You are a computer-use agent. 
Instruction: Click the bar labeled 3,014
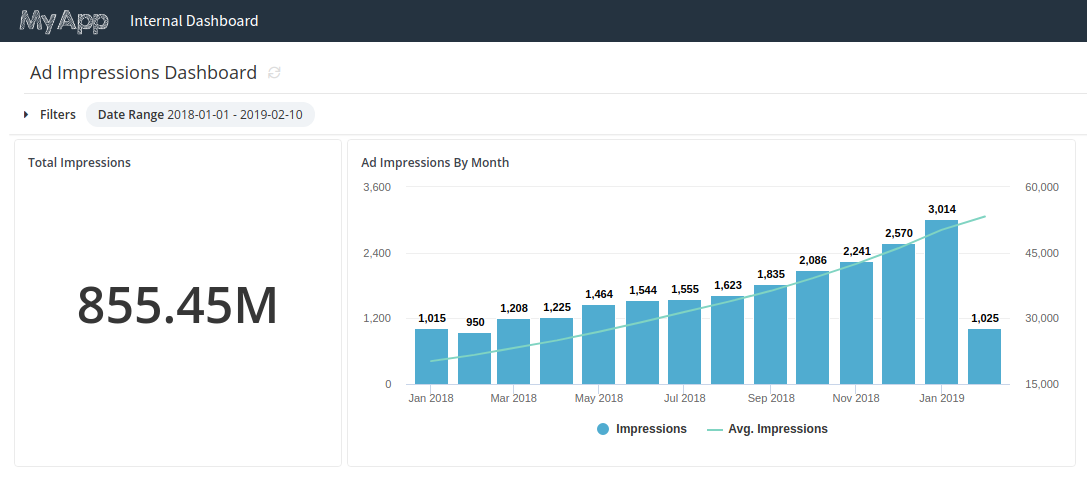coord(941,302)
